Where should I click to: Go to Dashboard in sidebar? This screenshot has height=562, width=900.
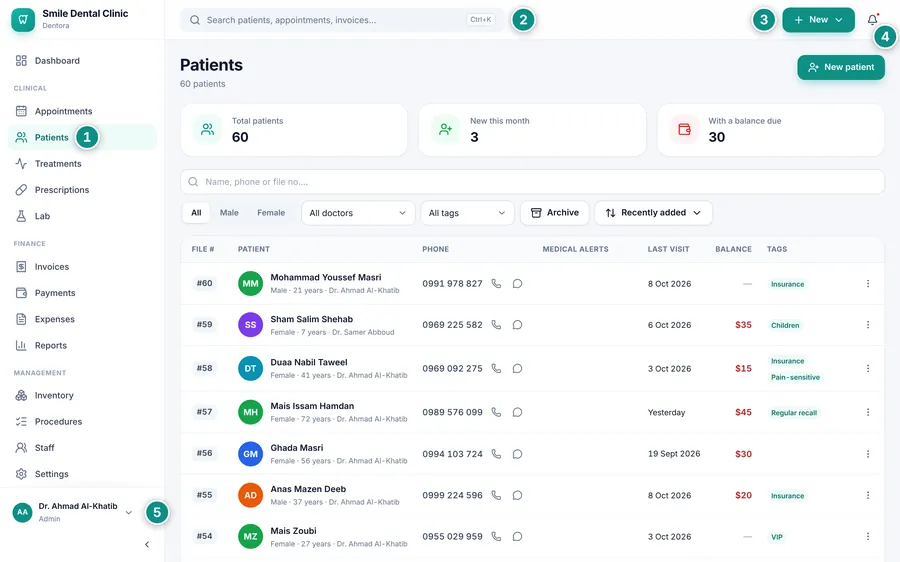point(82,61)
